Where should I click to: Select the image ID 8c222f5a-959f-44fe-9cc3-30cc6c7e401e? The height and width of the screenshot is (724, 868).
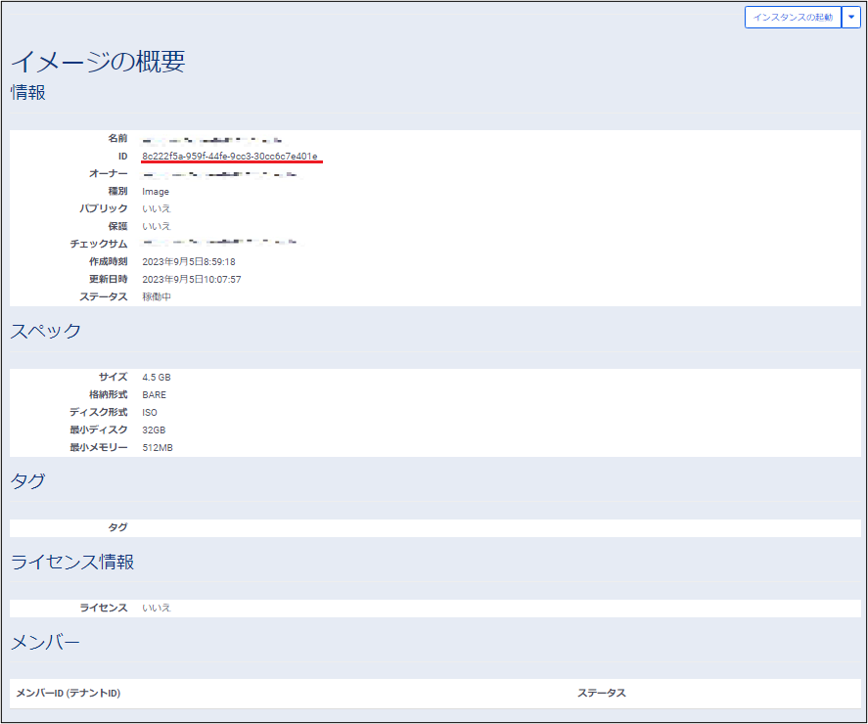coord(230,156)
